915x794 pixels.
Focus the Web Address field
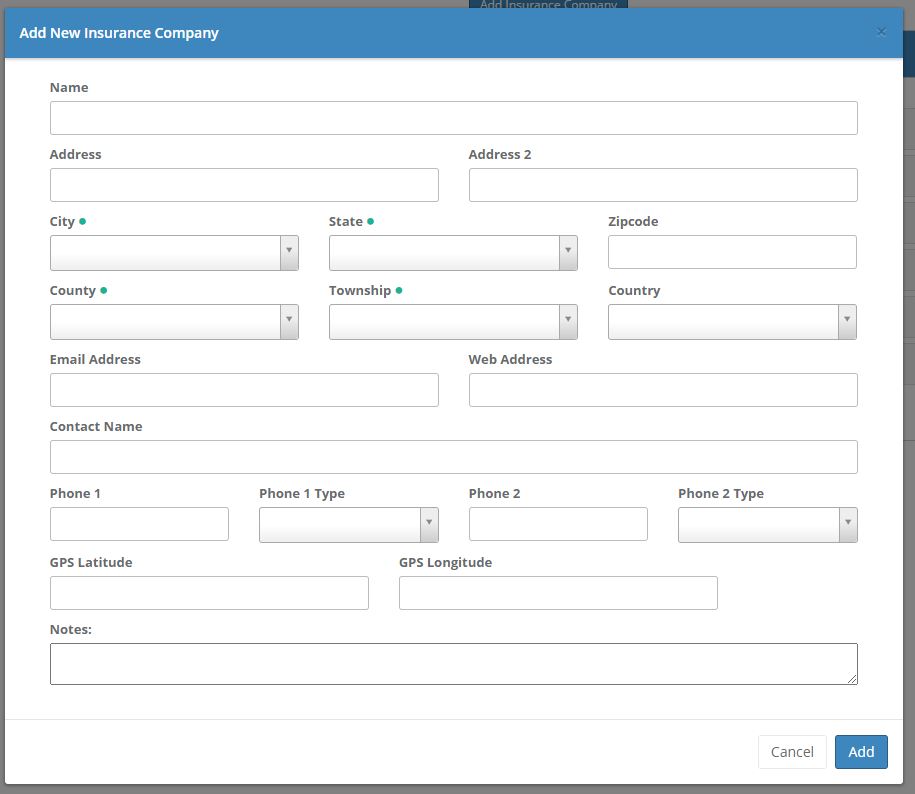click(662, 390)
